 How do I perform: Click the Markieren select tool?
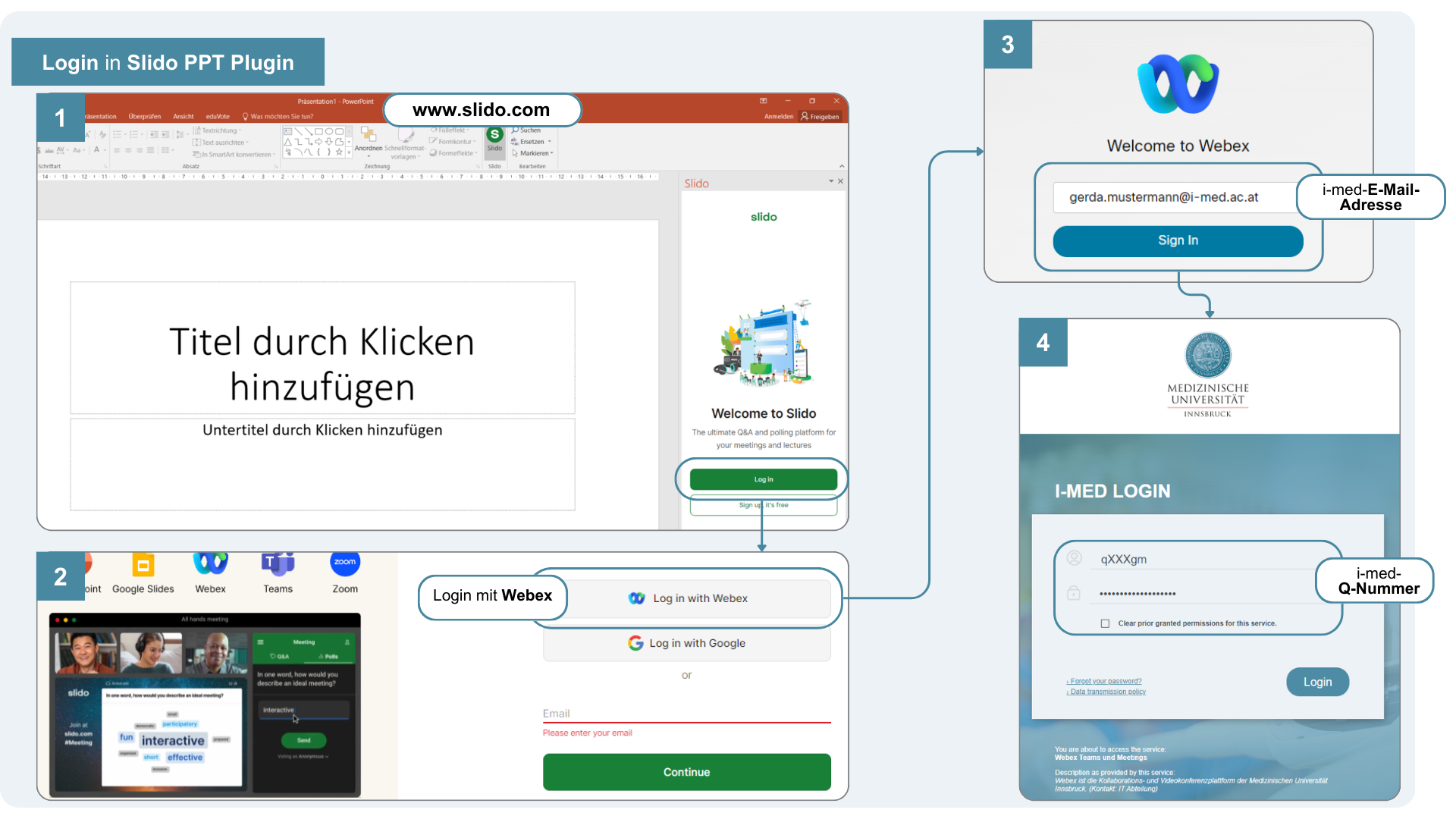tap(532, 153)
